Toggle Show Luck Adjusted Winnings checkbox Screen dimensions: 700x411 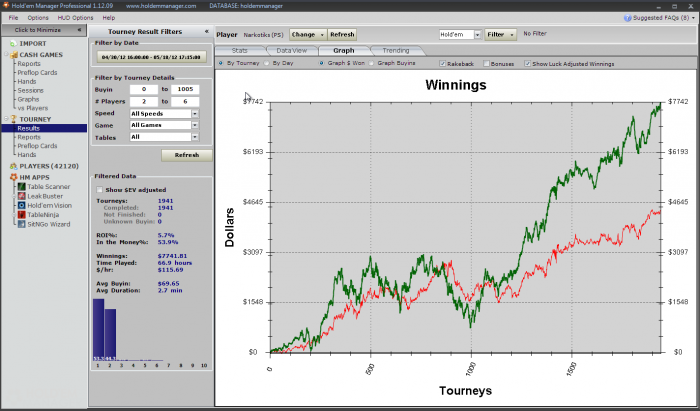(x=527, y=64)
